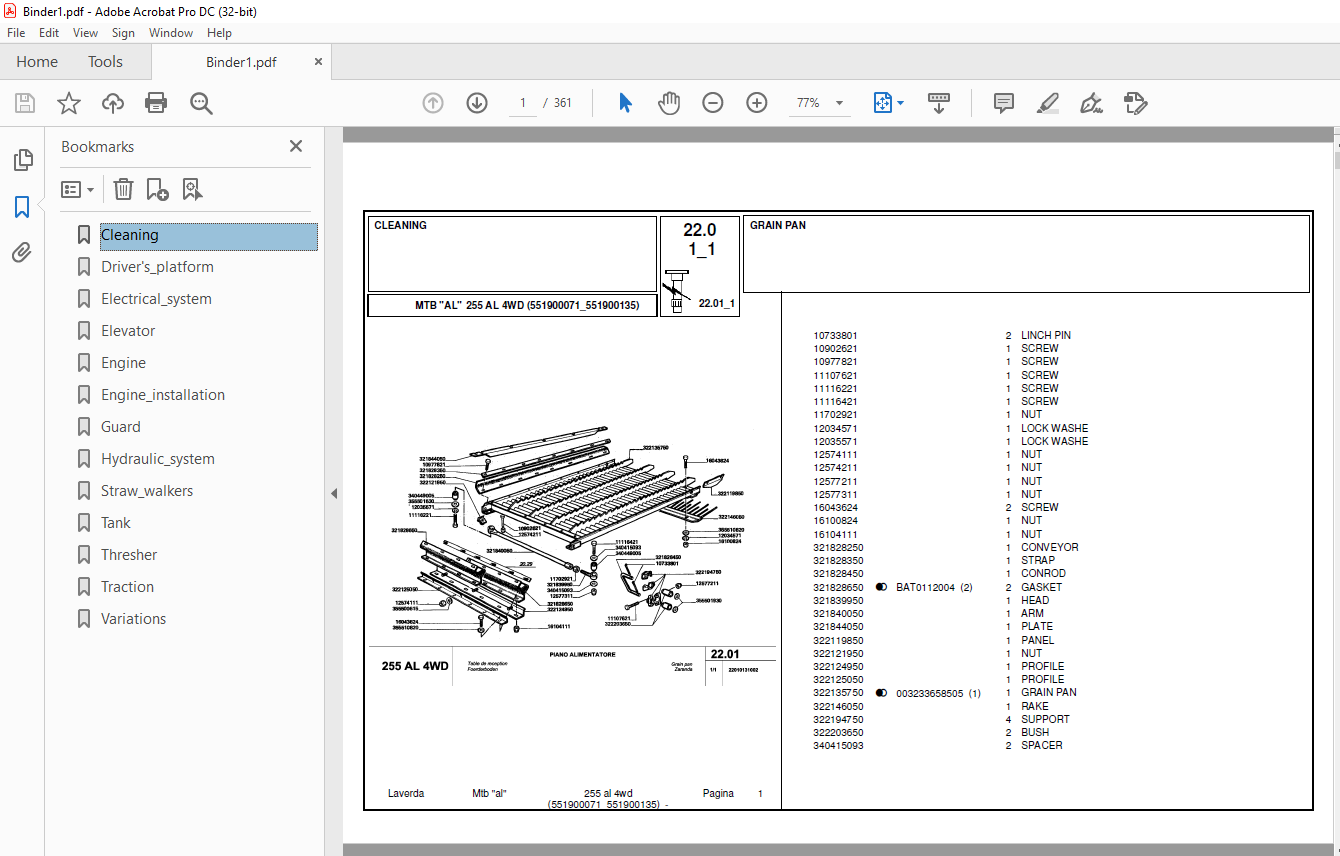Select the Engine_installation bookmark
This screenshot has height=856, width=1340.
163,395
